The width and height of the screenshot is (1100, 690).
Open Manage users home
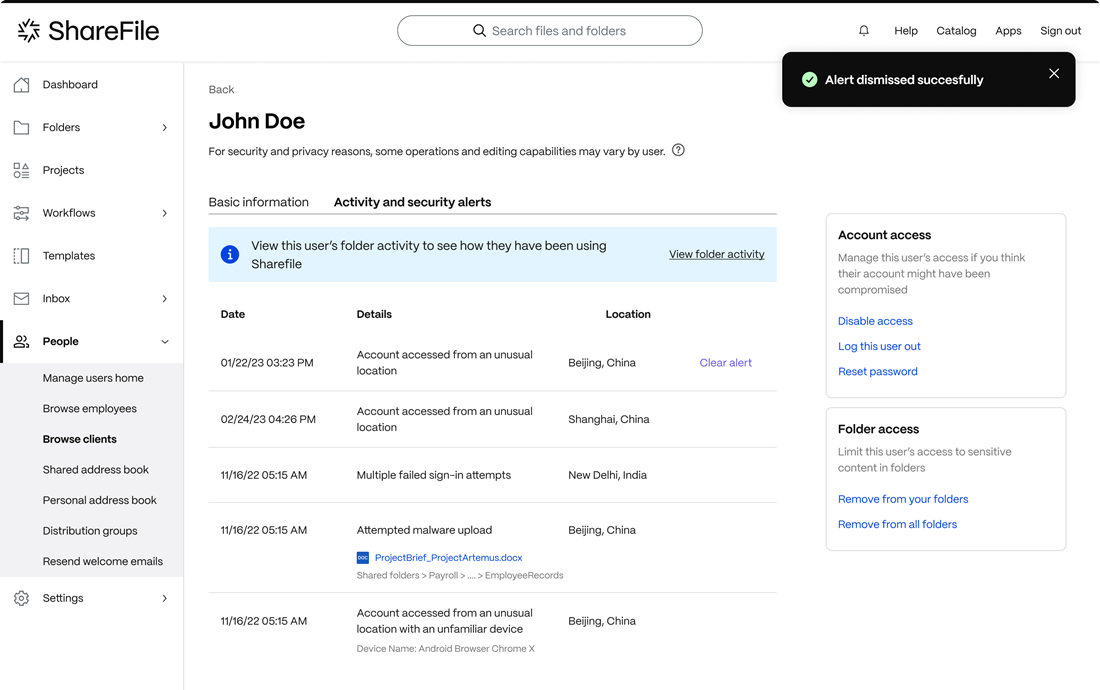pos(93,378)
